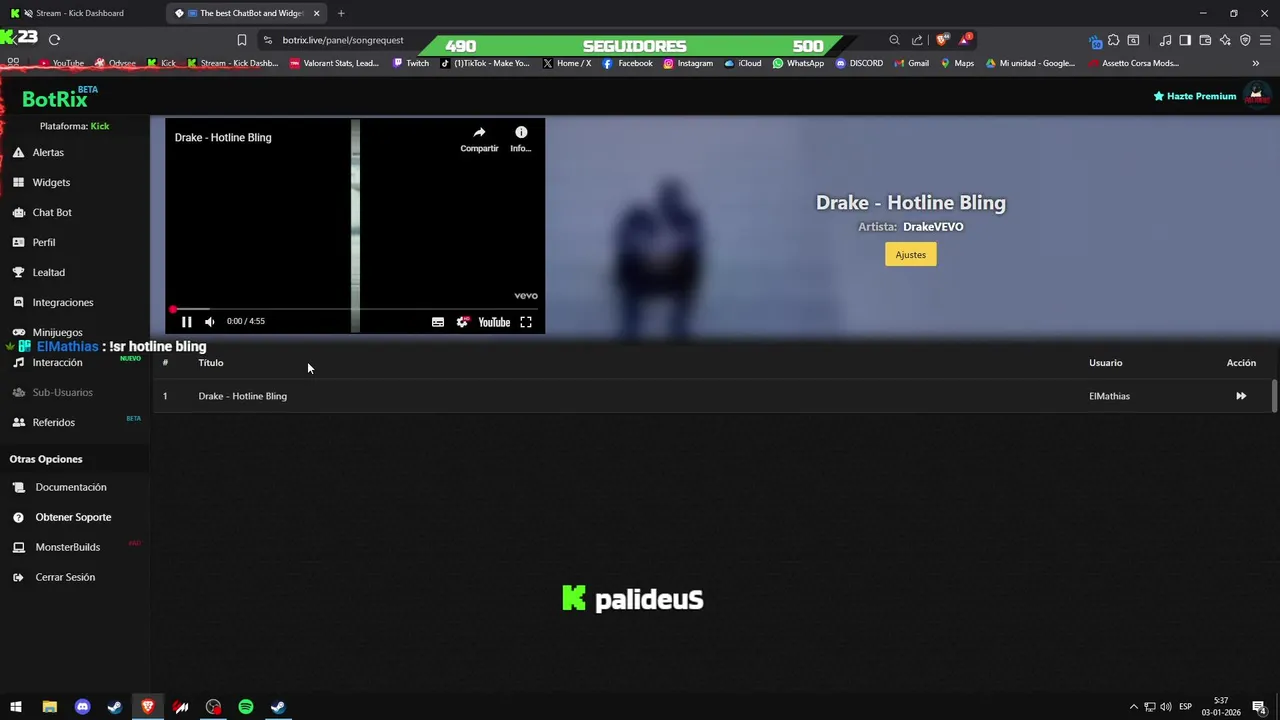Mute the video player volume

click(209, 322)
